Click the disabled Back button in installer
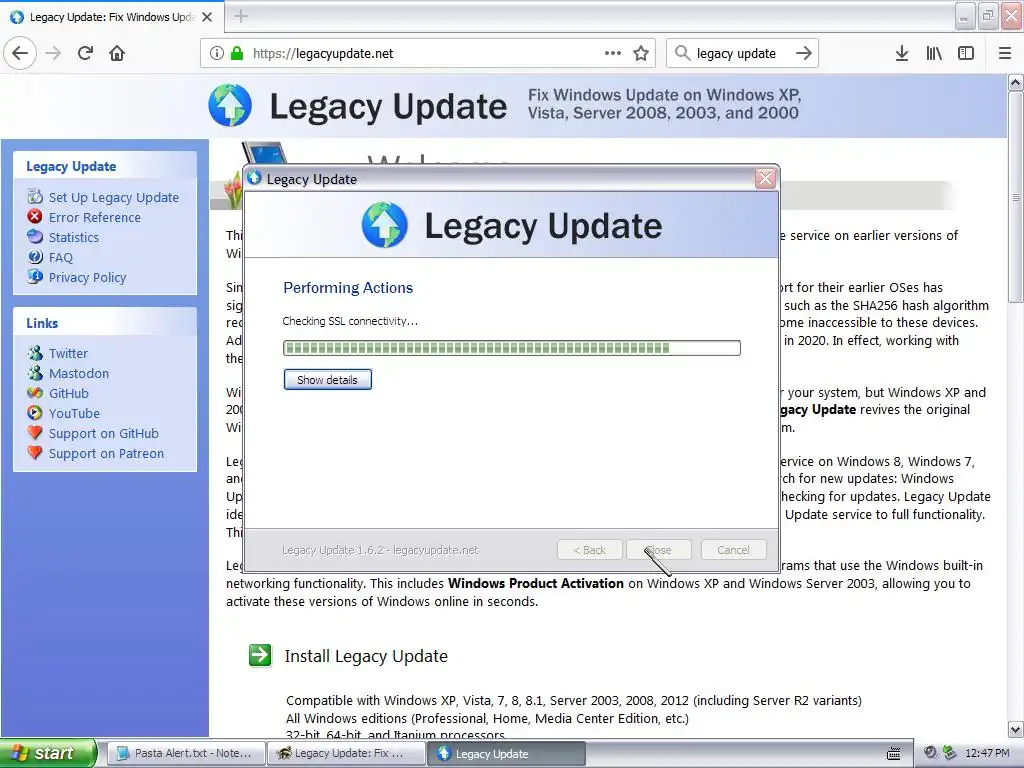 point(590,550)
